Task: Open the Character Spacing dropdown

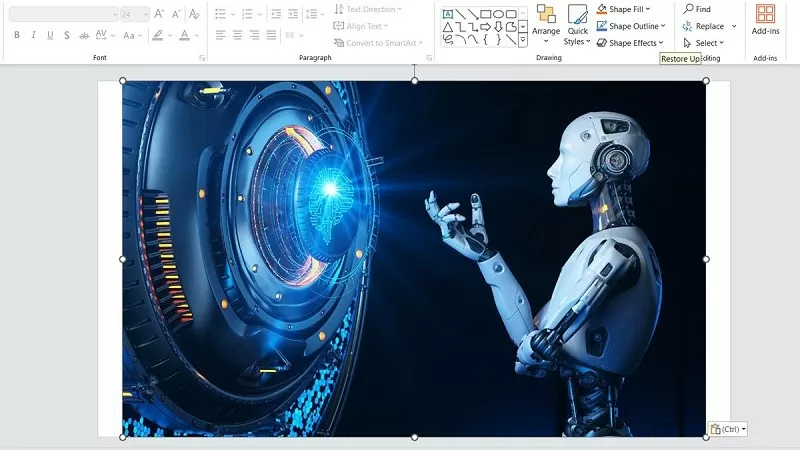Action: 105,35
